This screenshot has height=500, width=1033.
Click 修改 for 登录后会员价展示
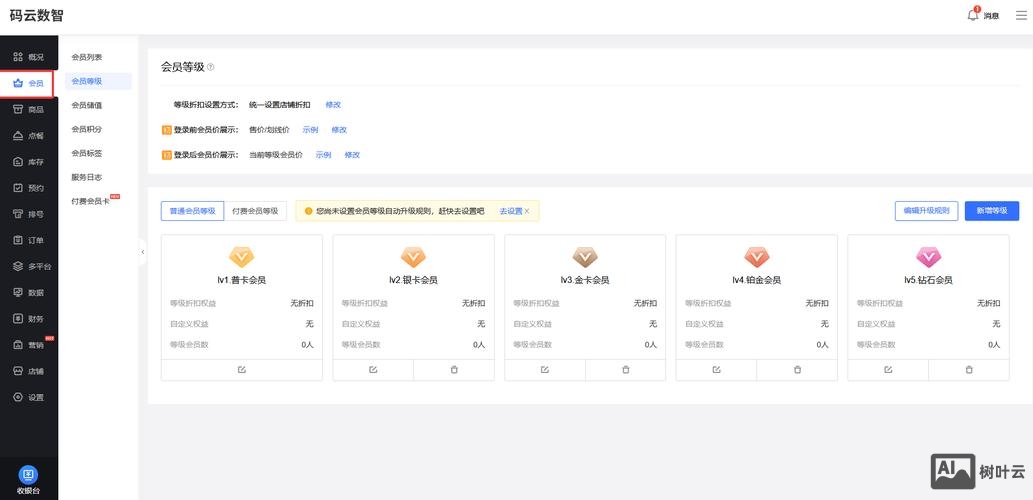352,155
